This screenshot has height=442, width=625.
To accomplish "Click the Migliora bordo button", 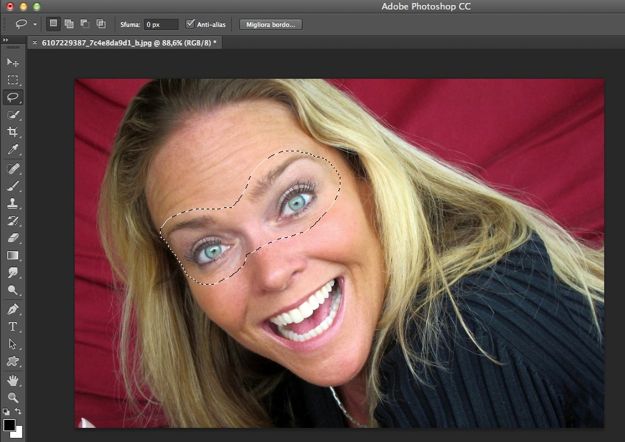I will click(271, 24).
